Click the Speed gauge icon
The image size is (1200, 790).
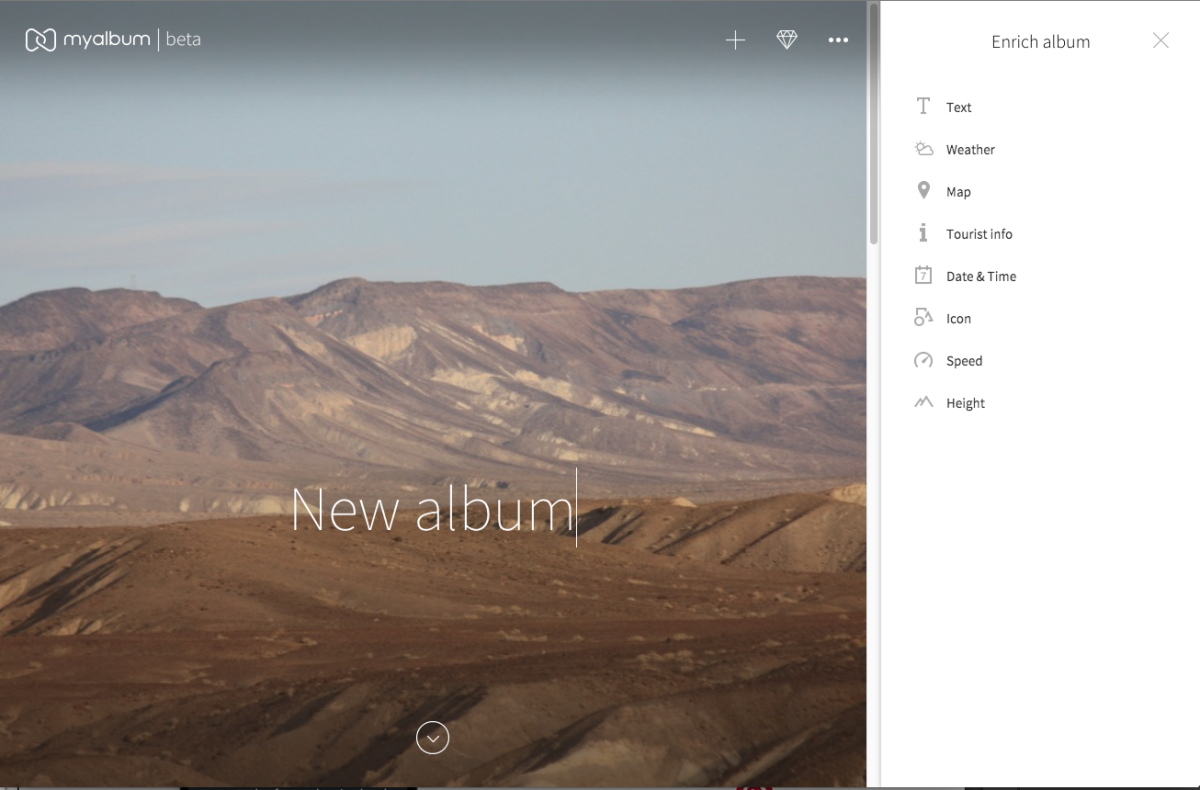click(923, 360)
